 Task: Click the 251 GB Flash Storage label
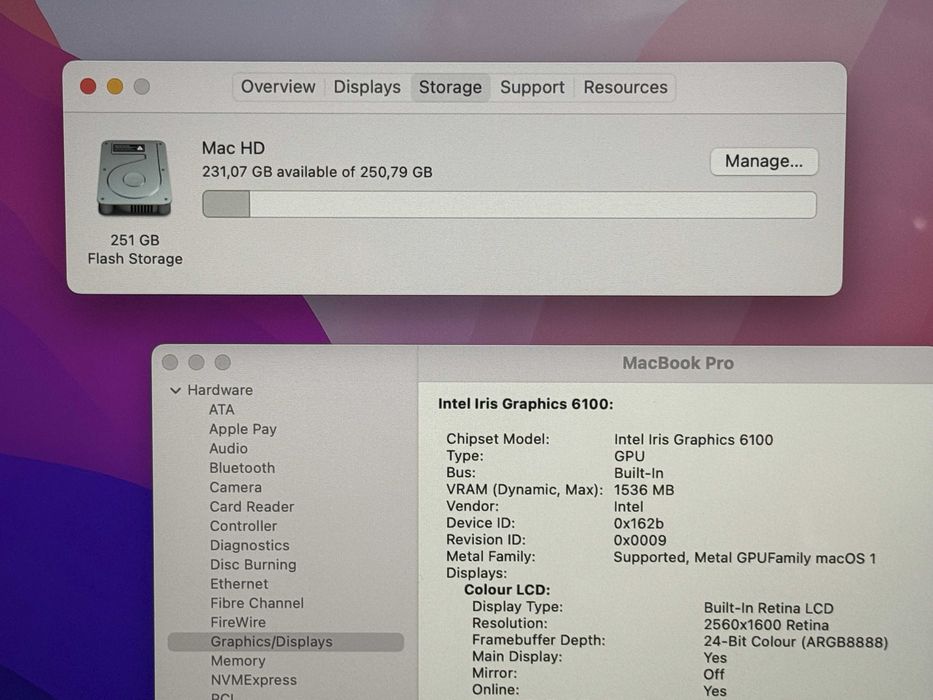click(135, 249)
